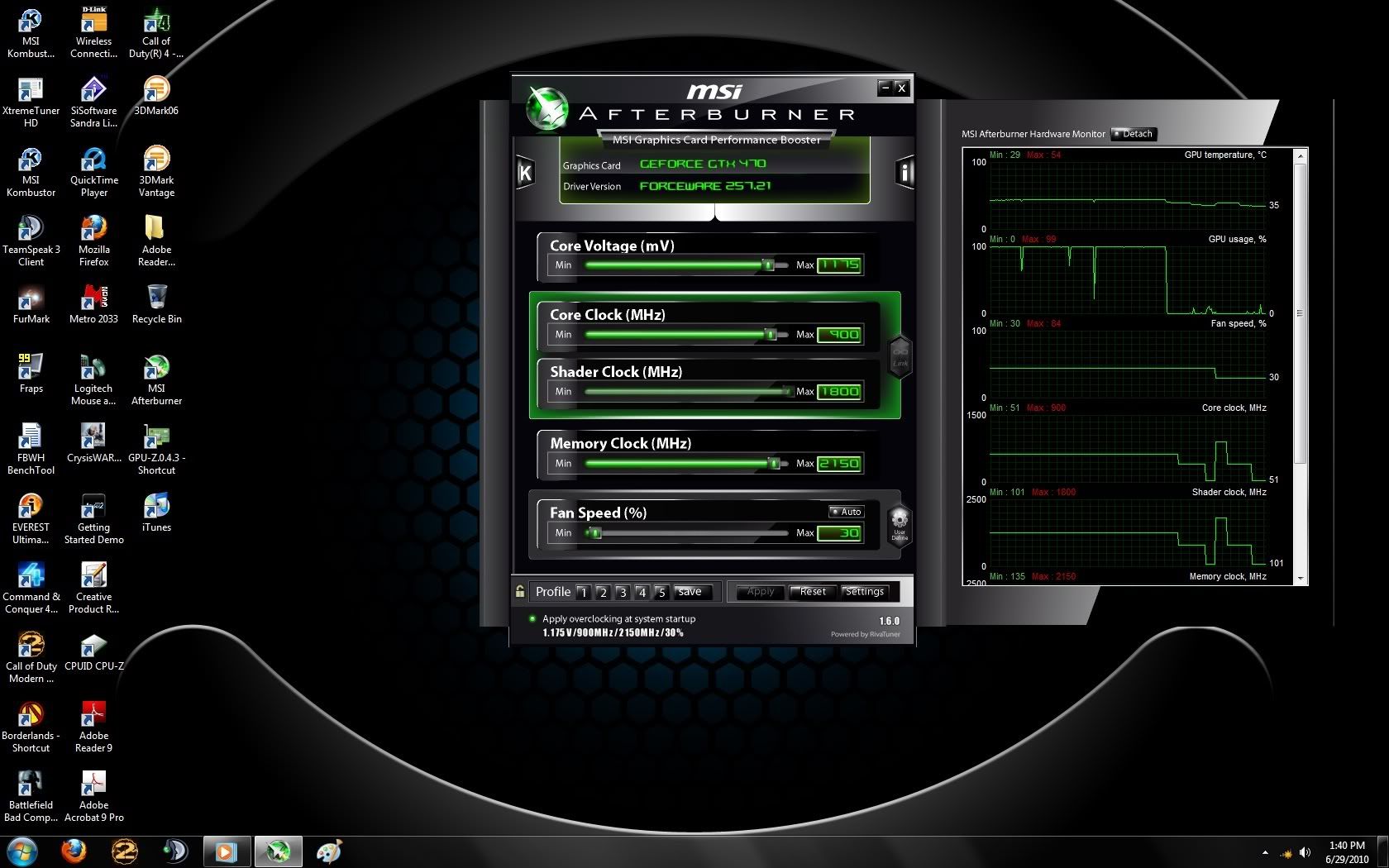The image size is (1389, 868).
Task: Click the GPU usage graph
Action: (1128, 279)
